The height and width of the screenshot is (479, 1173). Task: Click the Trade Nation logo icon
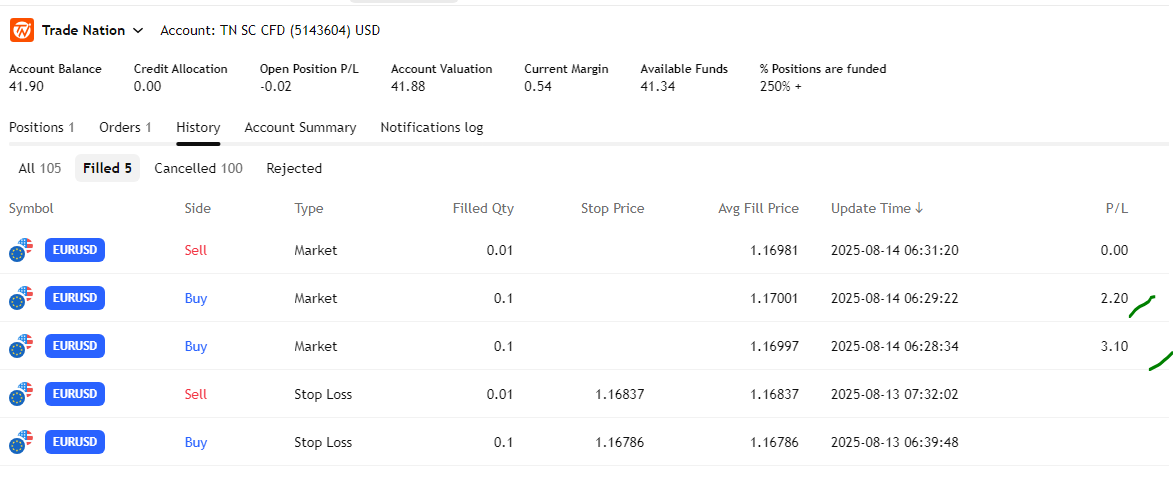pos(22,30)
